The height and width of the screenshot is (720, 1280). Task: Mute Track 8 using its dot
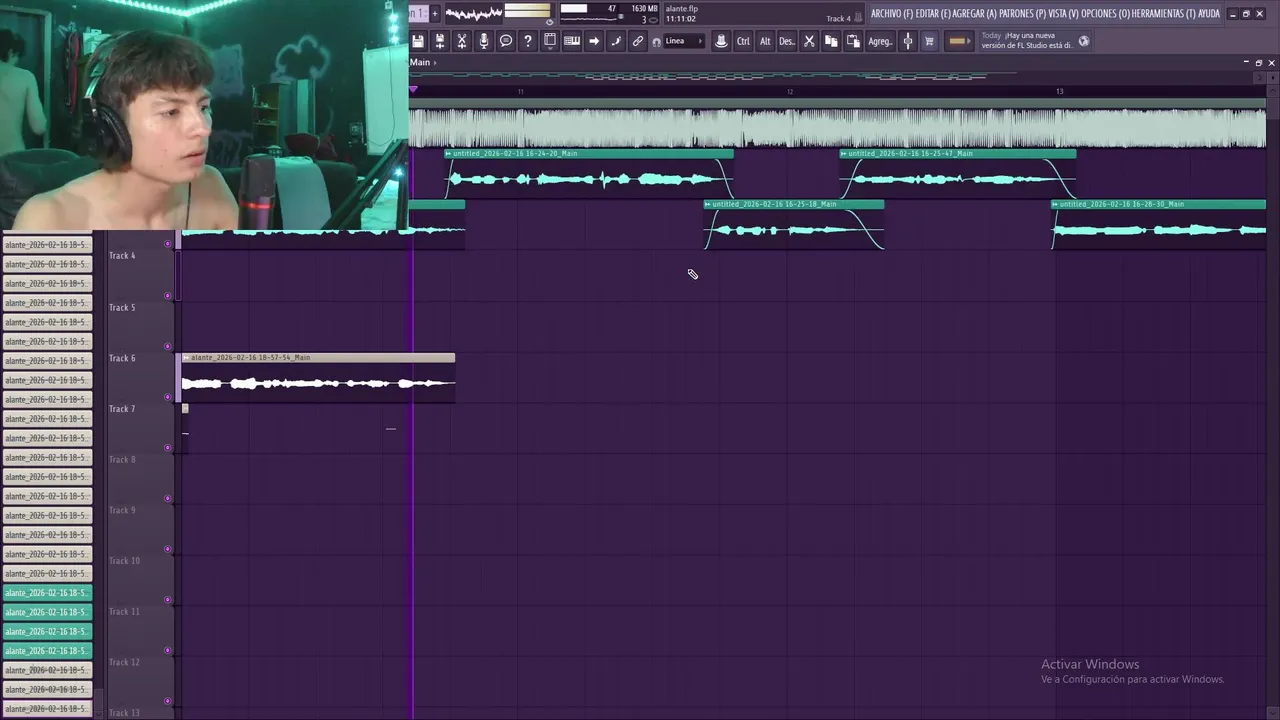click(167, 498)
